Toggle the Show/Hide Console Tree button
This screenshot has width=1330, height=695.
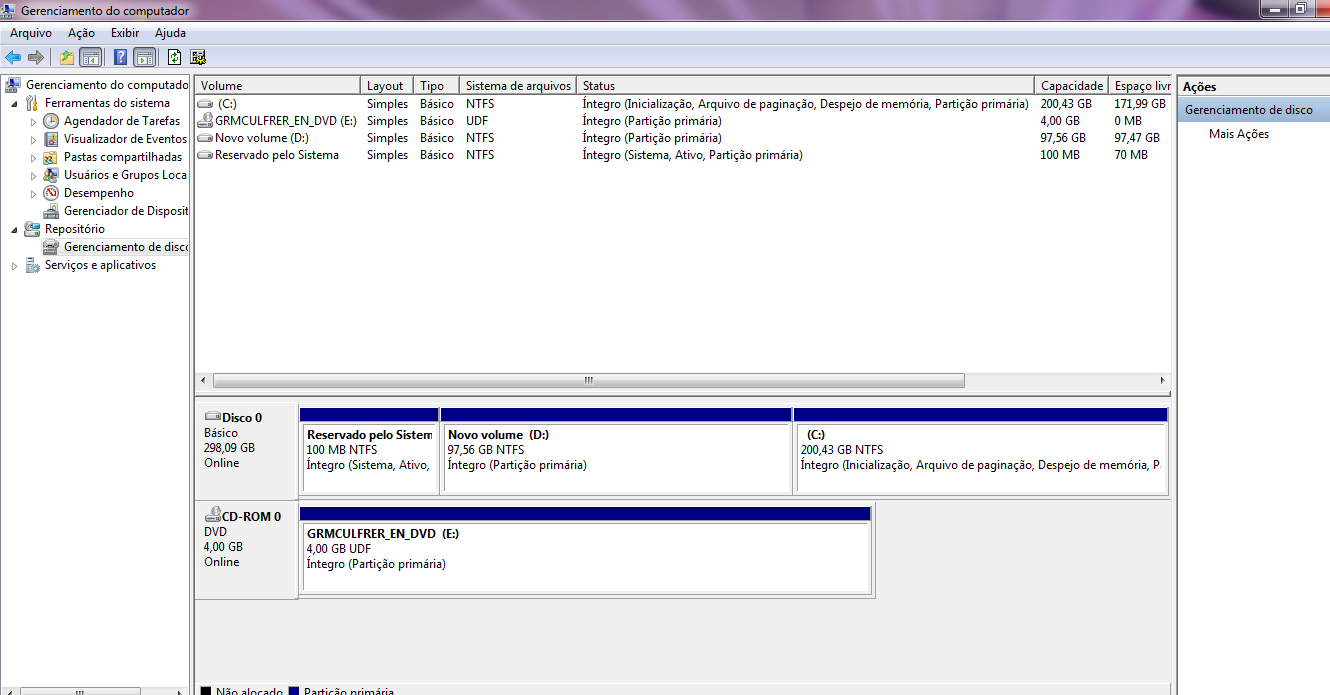91,57
